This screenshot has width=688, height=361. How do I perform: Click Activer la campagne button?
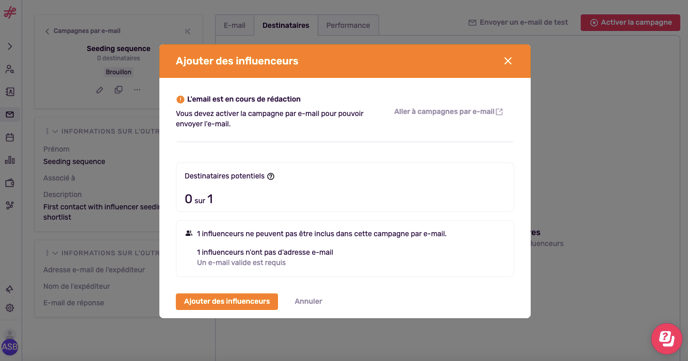coord(630,22)
